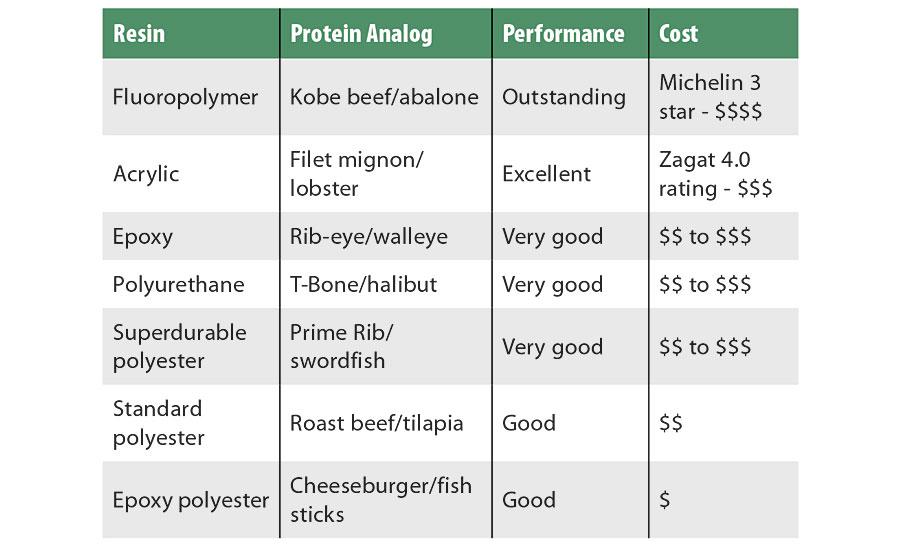900x550 pixels.
Task: Select the Standard polyester cell
Action: (158, 423)
